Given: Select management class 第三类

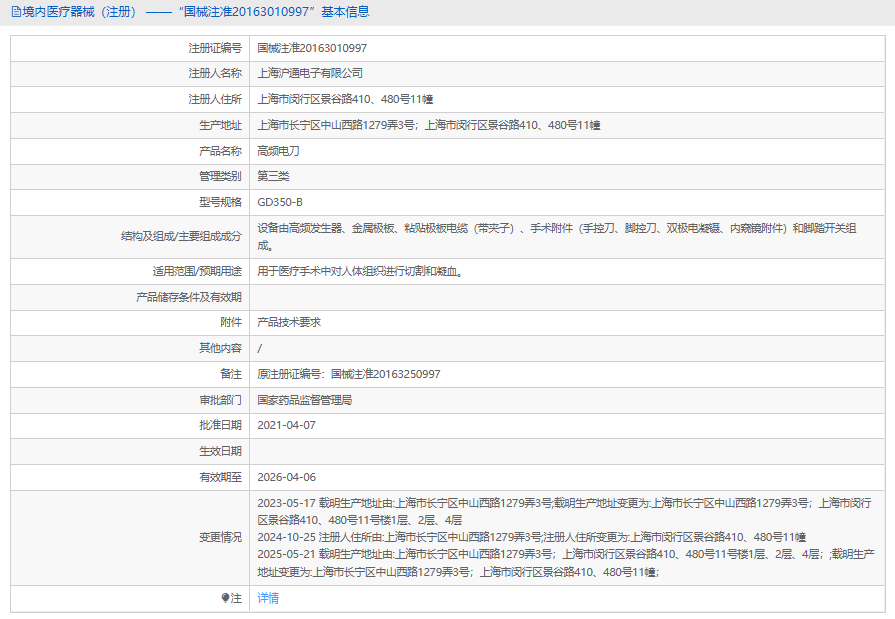Looking at the screenshot, I should [x=273, y=176].
